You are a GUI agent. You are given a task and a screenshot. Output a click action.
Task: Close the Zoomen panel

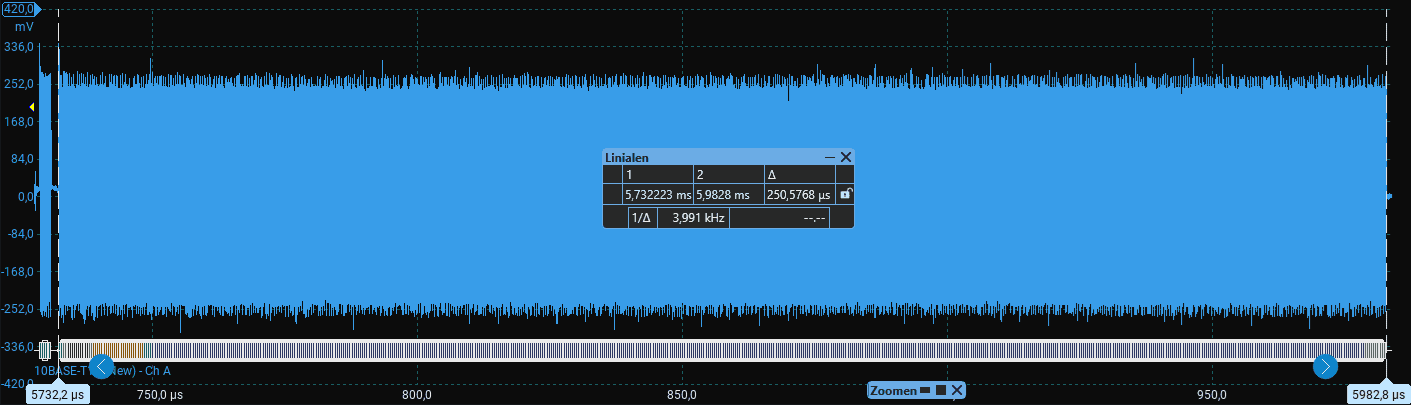[x=957, y=390]
